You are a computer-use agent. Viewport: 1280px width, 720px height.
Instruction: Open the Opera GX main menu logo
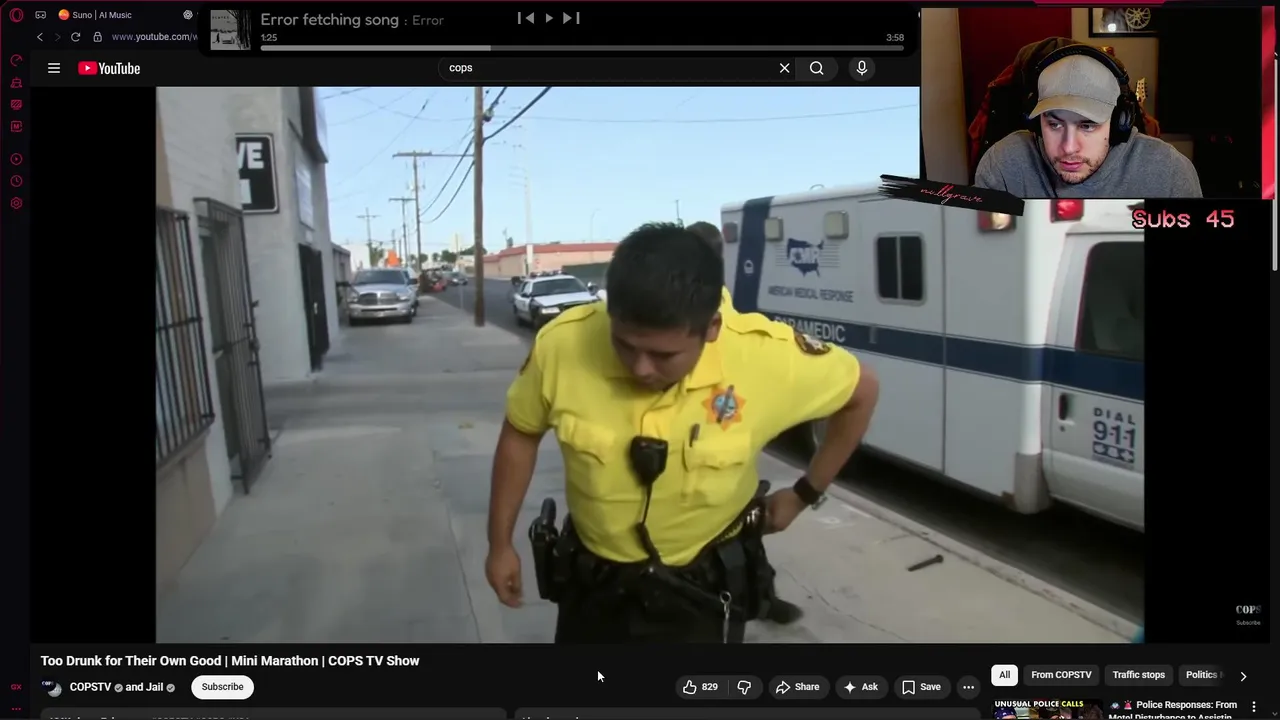pos(16,15)
